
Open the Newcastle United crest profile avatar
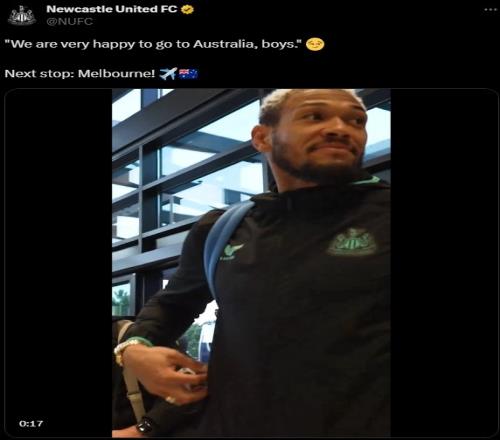(22, 15)
